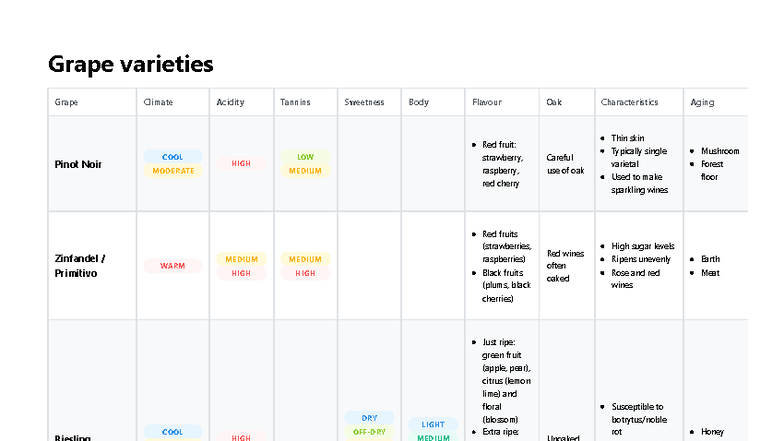Select 'Red wines often oaked' cell text
Image resolution: width=784 pixels, height=441 pixels.
565,266
